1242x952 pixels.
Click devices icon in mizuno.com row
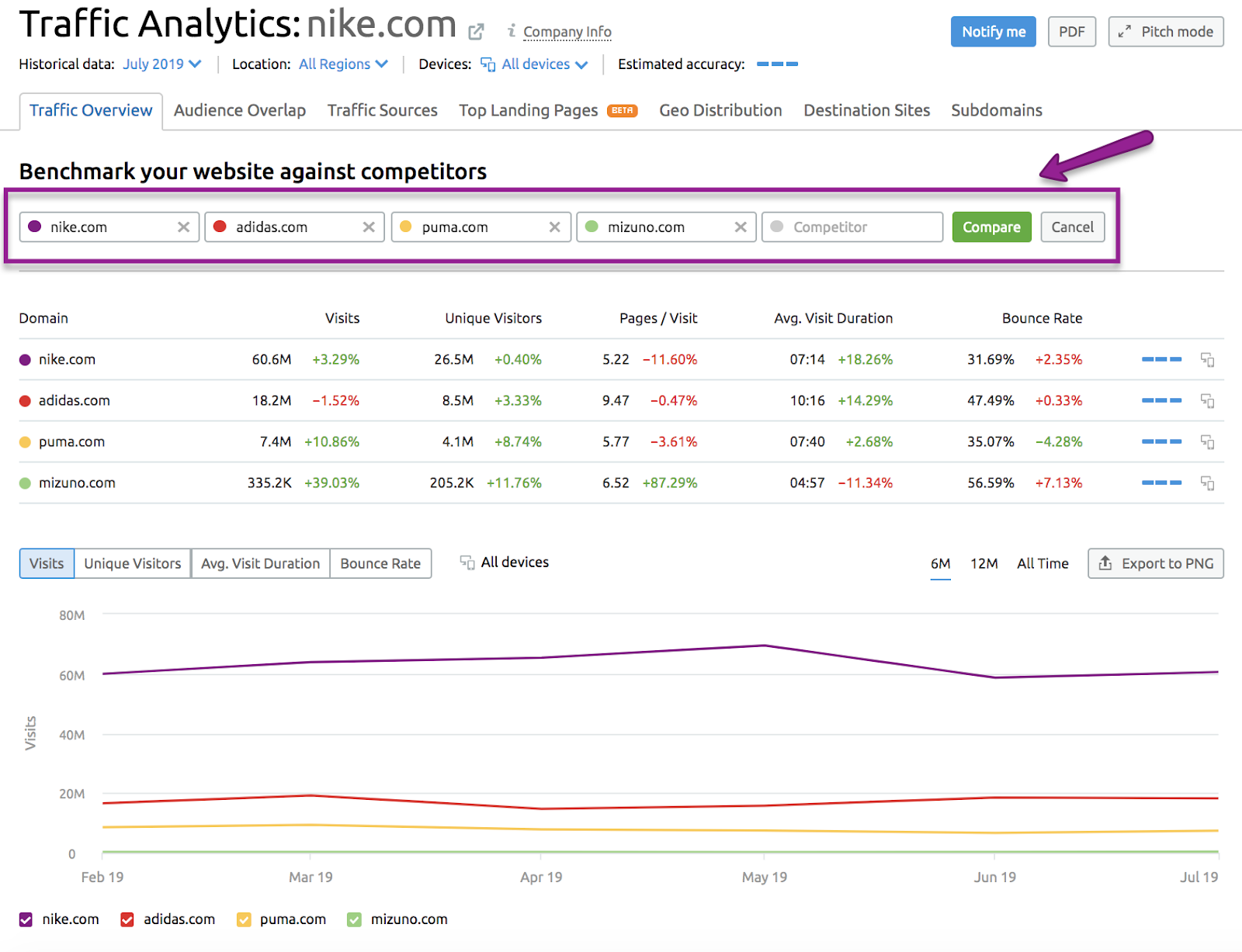[1208, 483]
